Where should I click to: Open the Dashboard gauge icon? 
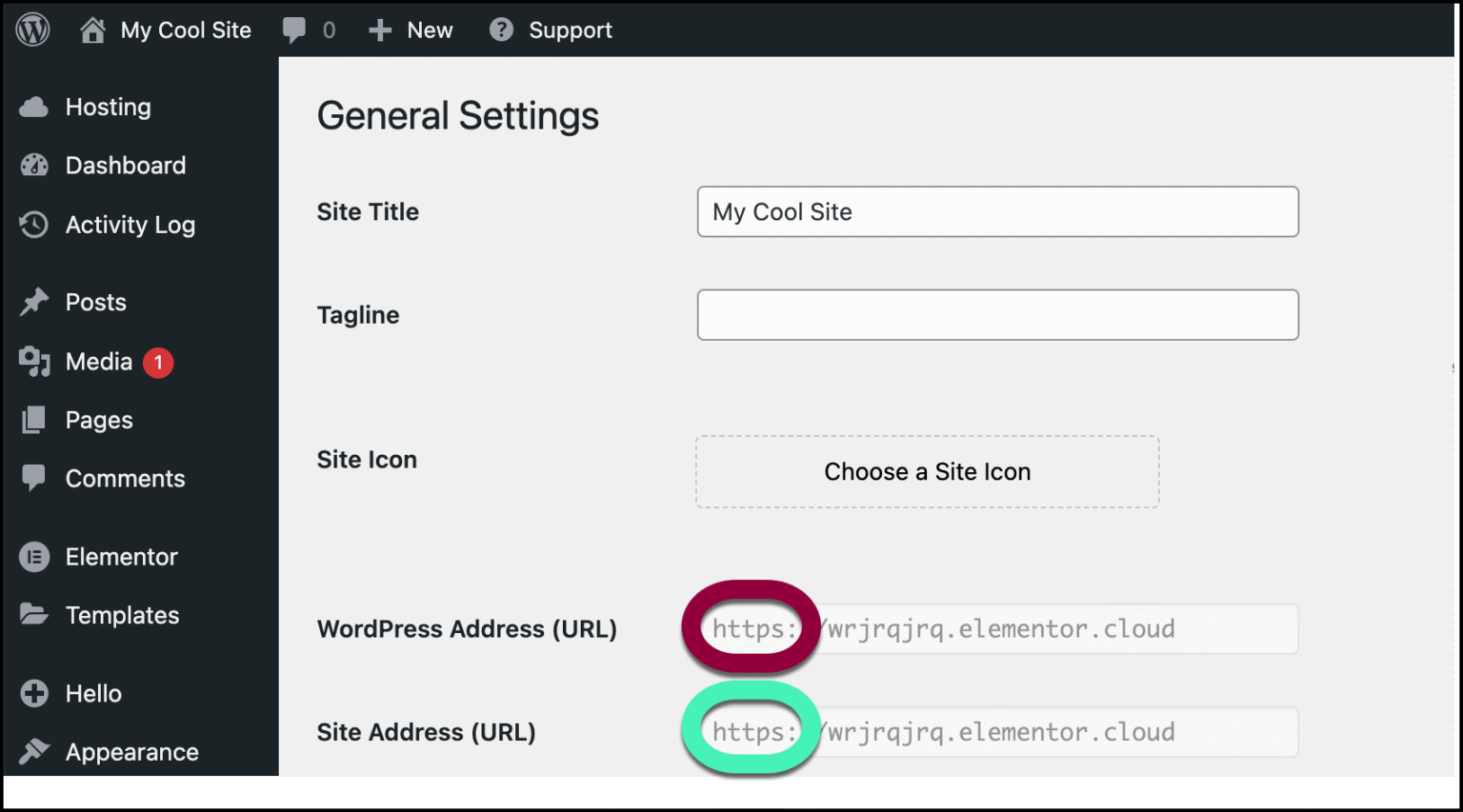[x=34, y=165]
